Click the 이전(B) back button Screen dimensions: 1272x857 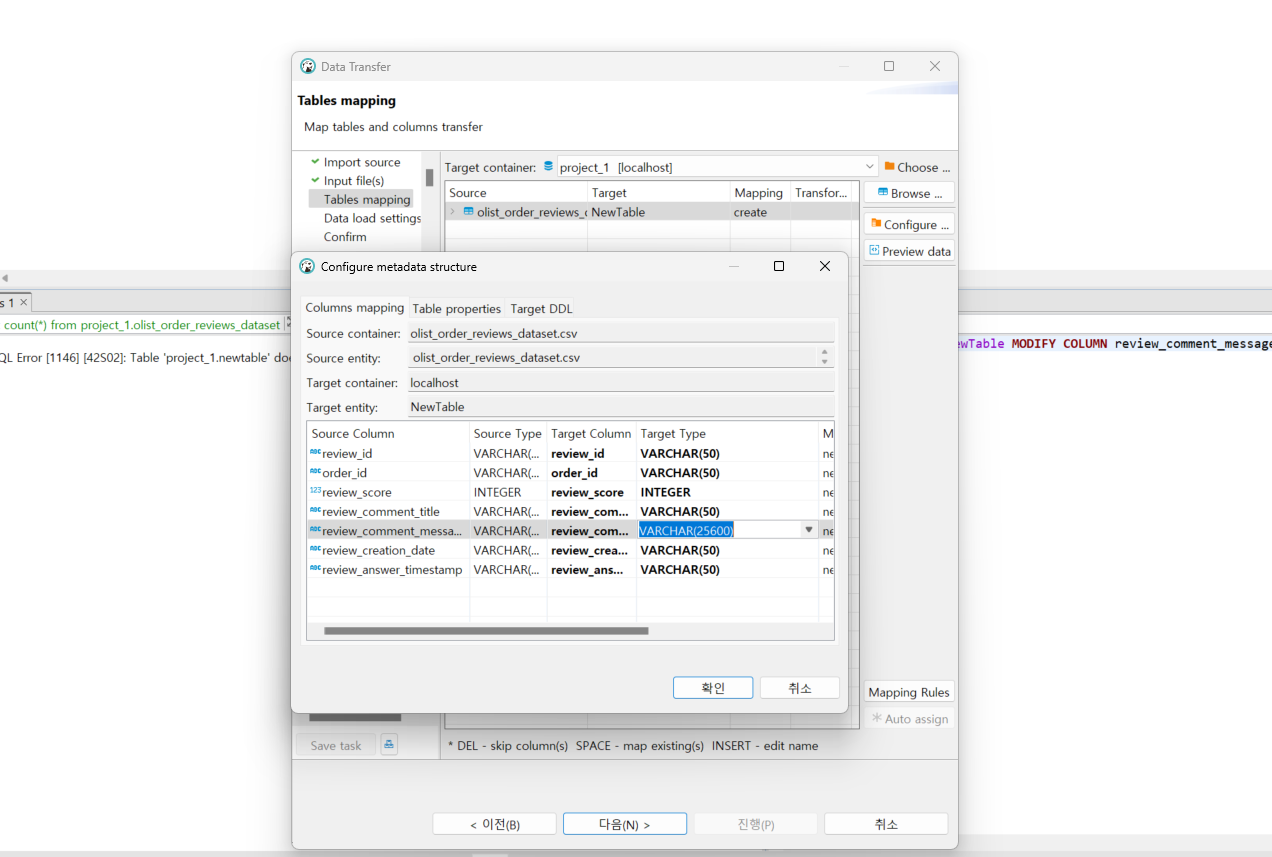(x=494, y=824)
